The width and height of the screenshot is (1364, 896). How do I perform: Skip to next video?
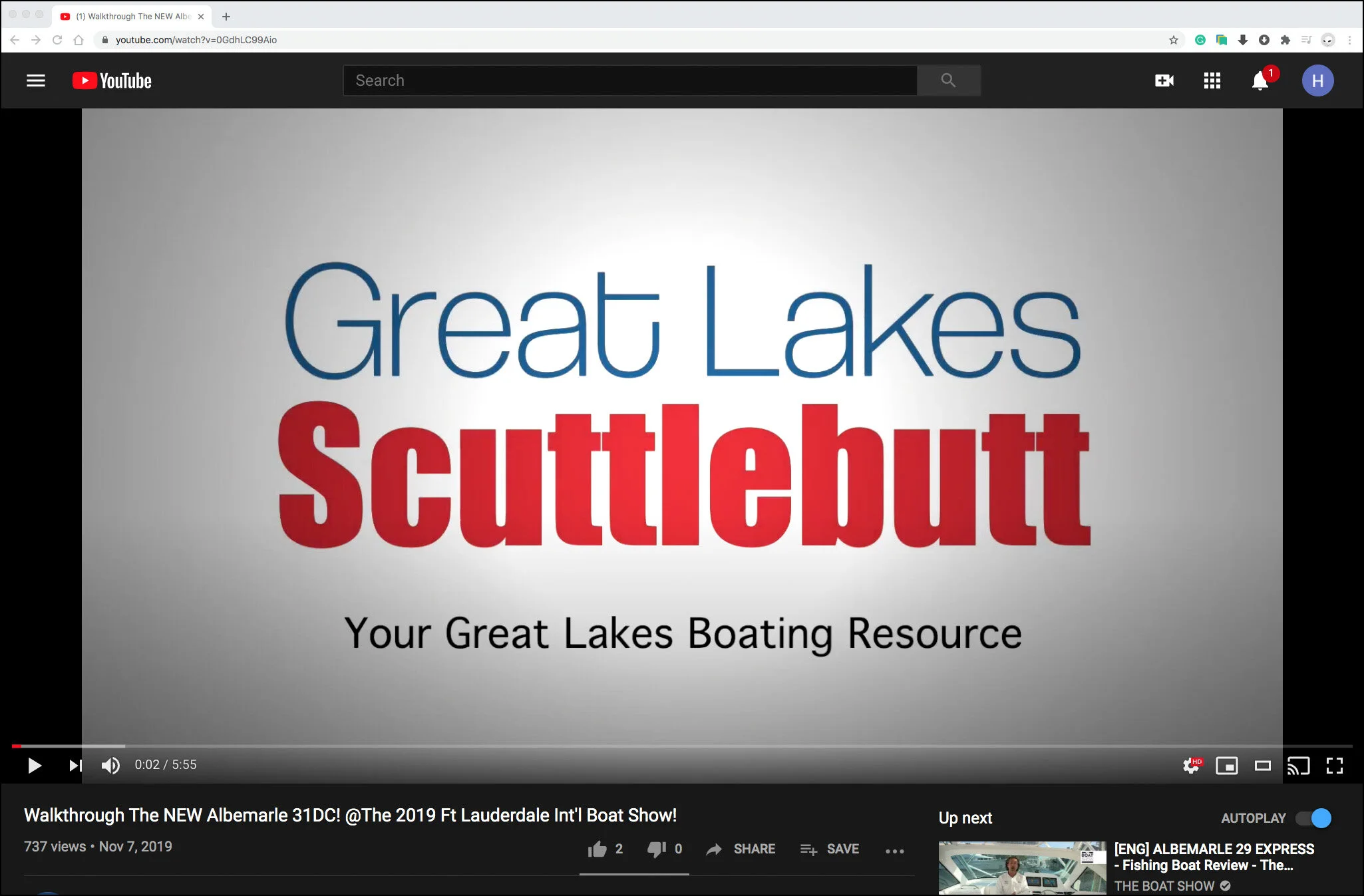75,765
